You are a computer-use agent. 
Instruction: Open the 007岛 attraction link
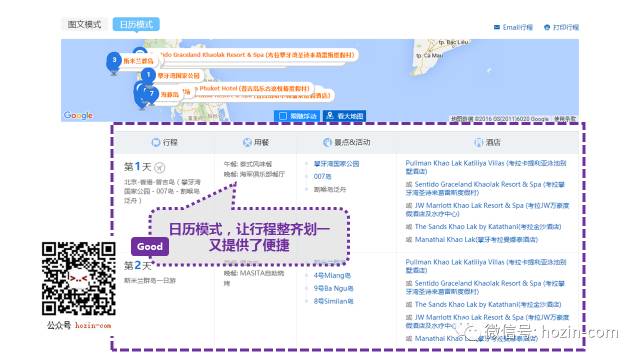click(x=322, y=176)
